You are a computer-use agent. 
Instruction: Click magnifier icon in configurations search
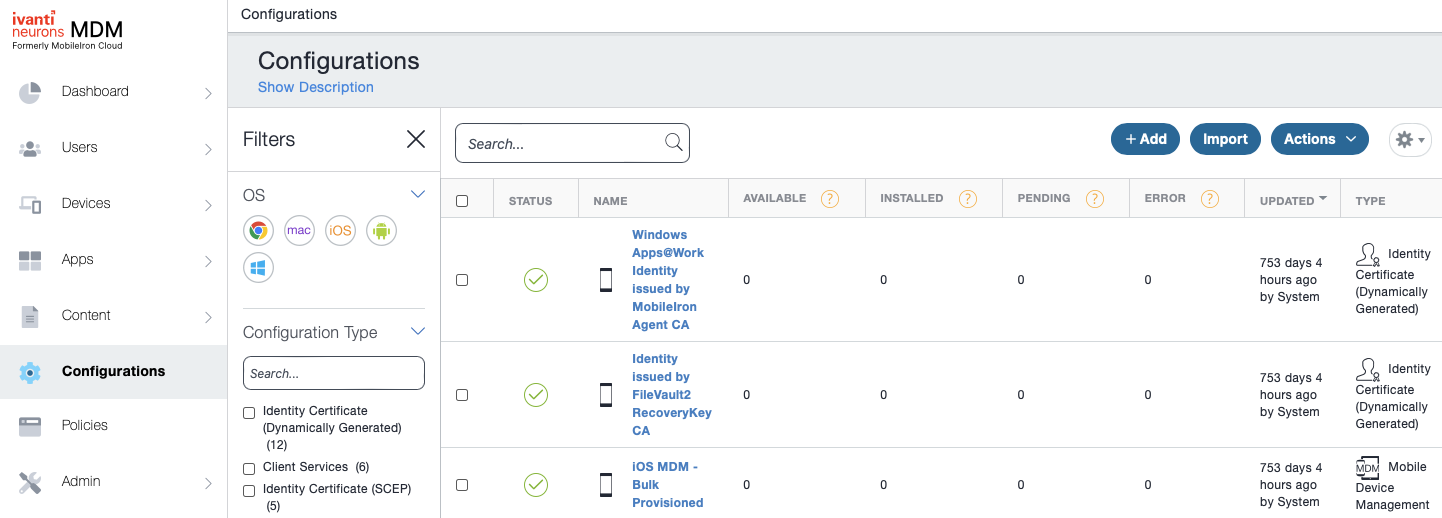pyautogui.click(x=674, y=143)
